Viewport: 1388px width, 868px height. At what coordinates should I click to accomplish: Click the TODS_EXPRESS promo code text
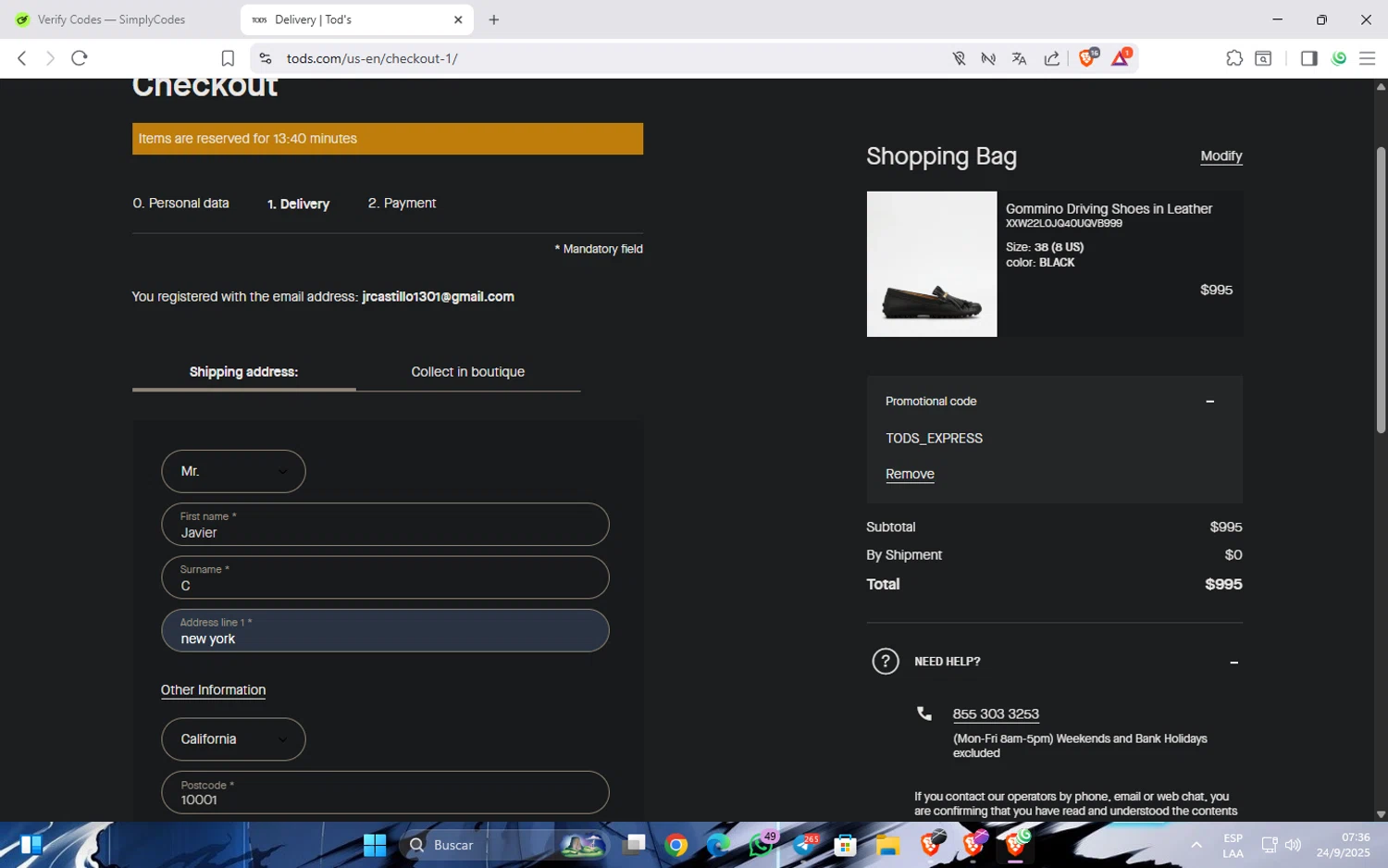(934, 439)
